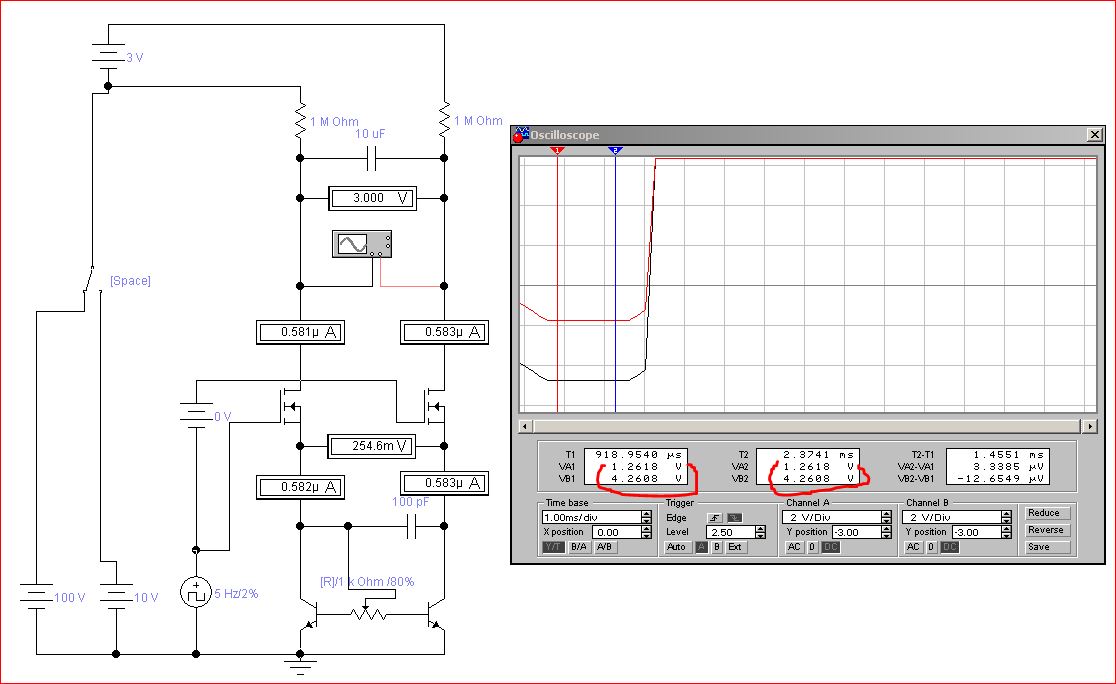The width and height of the screenshot is (1116, 684).
Task: Click the 1 k Ohm potentiometer symbol
Action: pyautogui.click(x=366, y=611)
